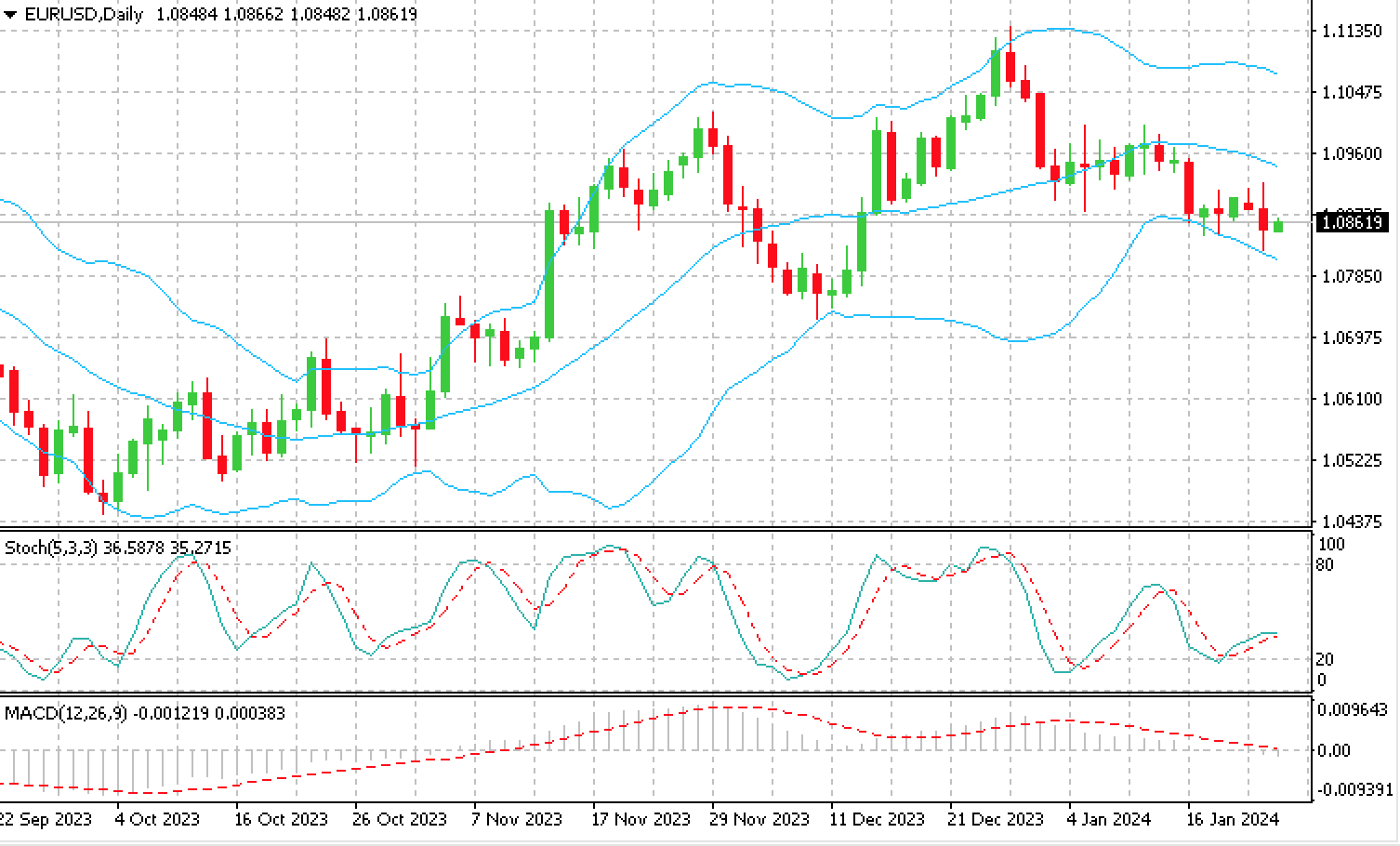Click the rightmost green candle on chart
The image size is (1400, 846).
[1278, 225]
